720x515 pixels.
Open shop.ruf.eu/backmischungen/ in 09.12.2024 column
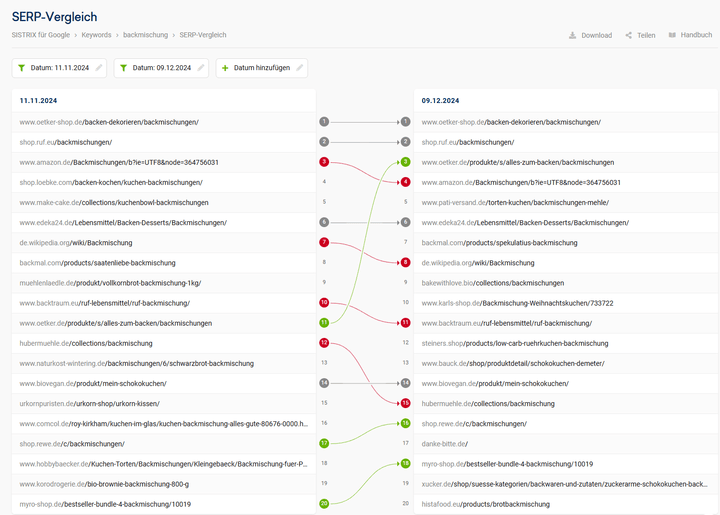[x=468, y=142]
